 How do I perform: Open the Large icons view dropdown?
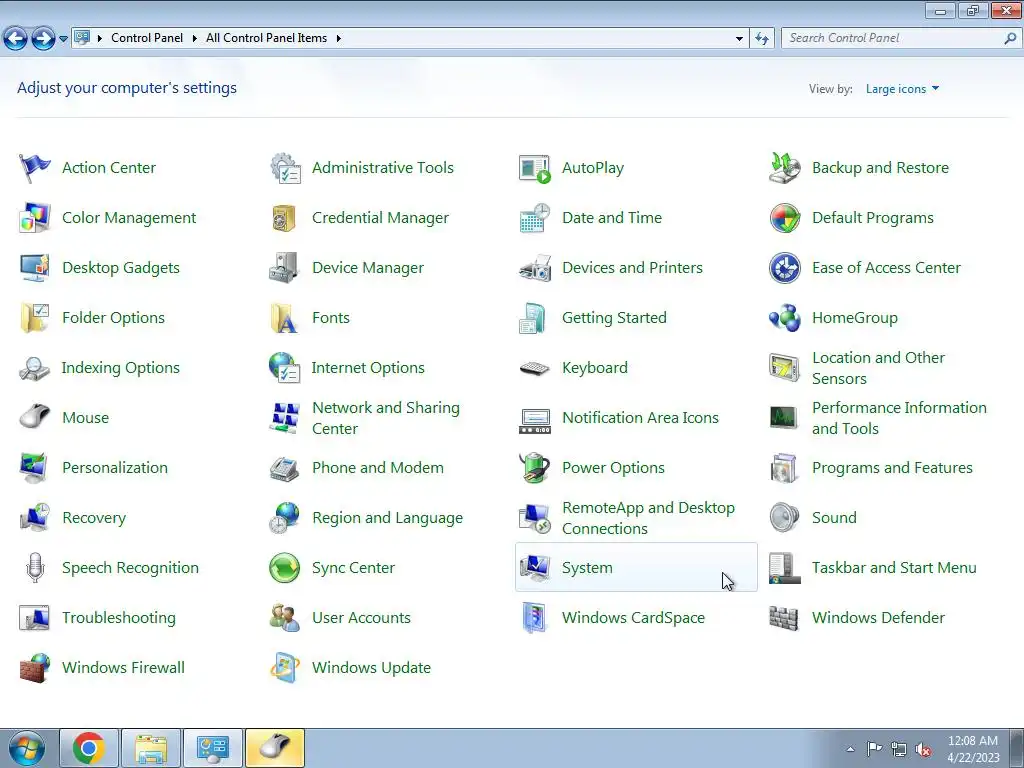click(903, 89)
